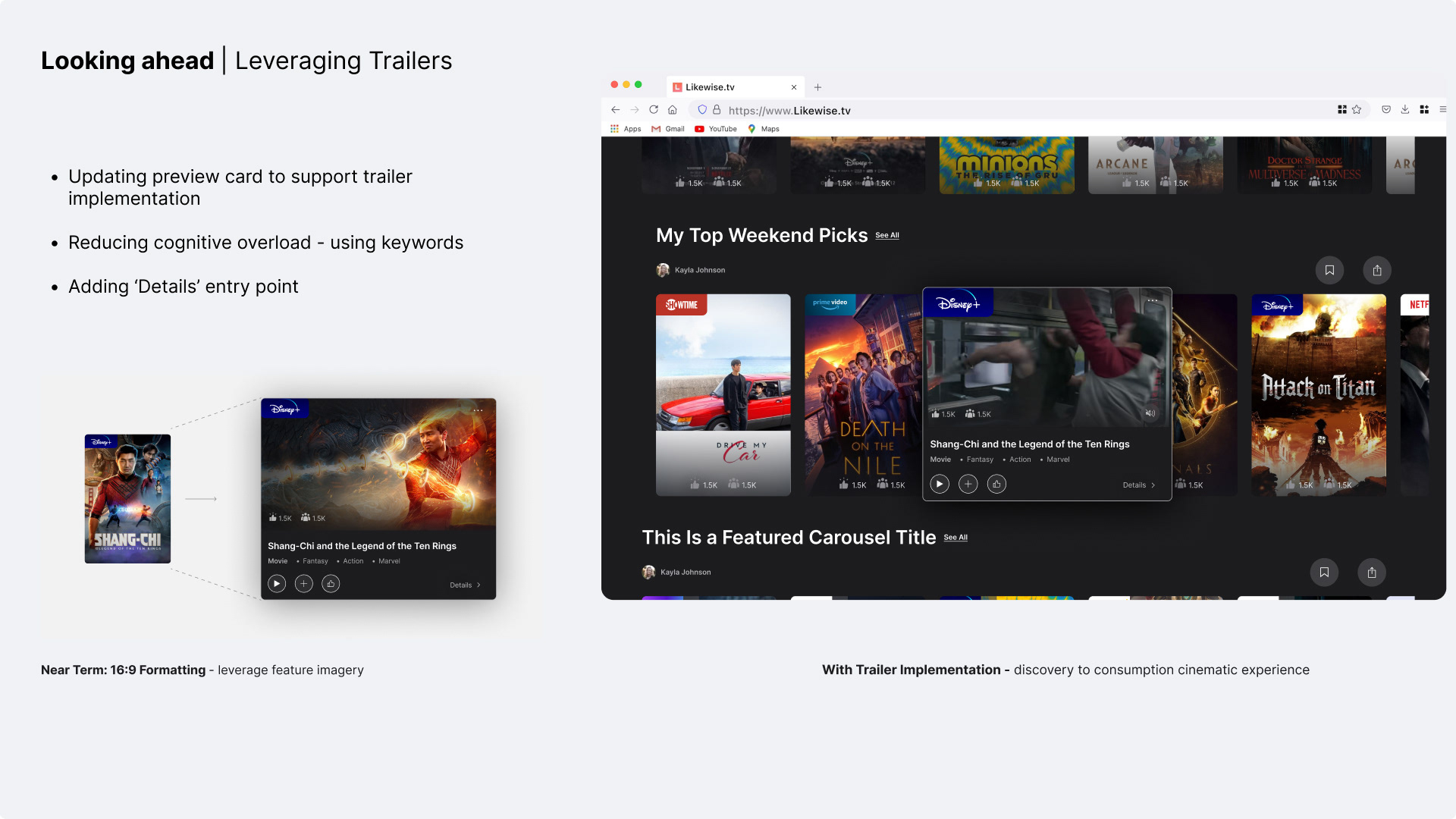Click the Action tag in browser preview card
The width and height of the screenshot is (1456, 819).
coord(1020,460)
